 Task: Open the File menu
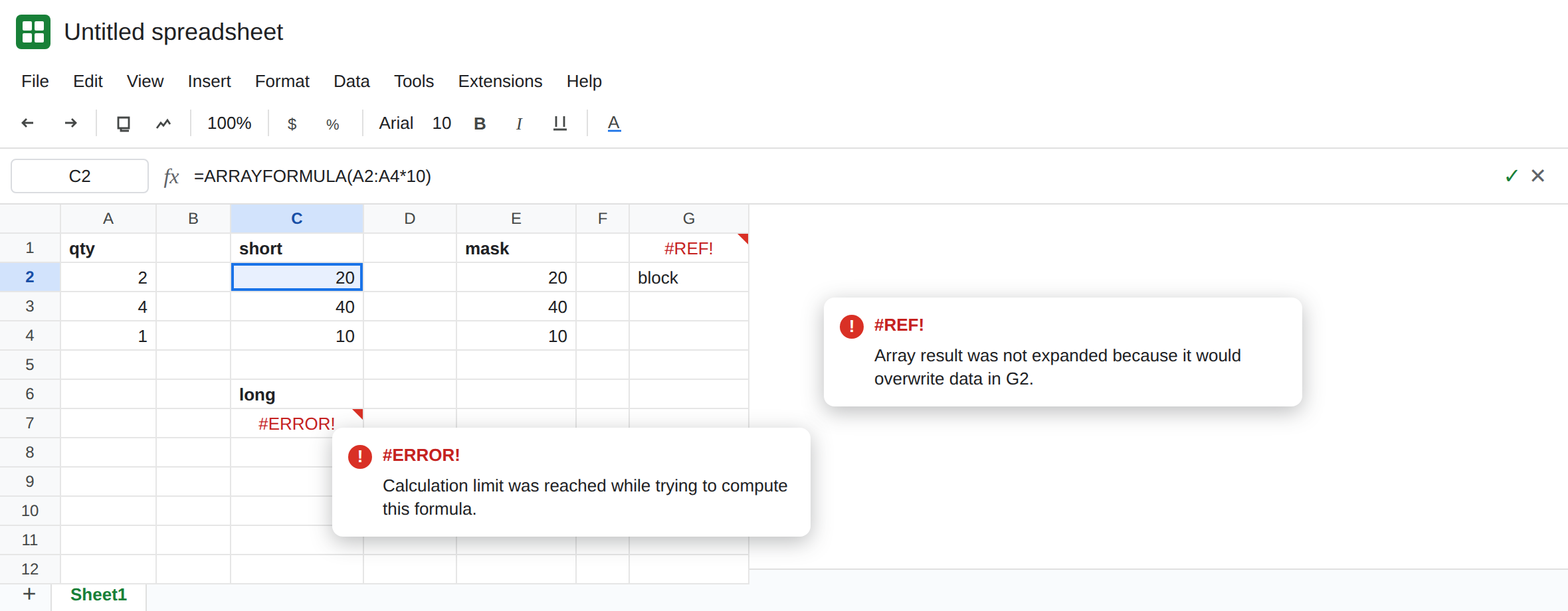pyautogui.click(x=35, y=81)
